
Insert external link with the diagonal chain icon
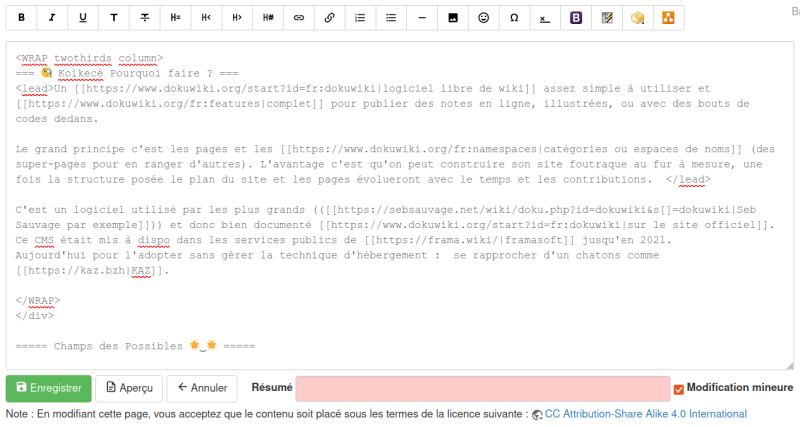tap(330, 18)
